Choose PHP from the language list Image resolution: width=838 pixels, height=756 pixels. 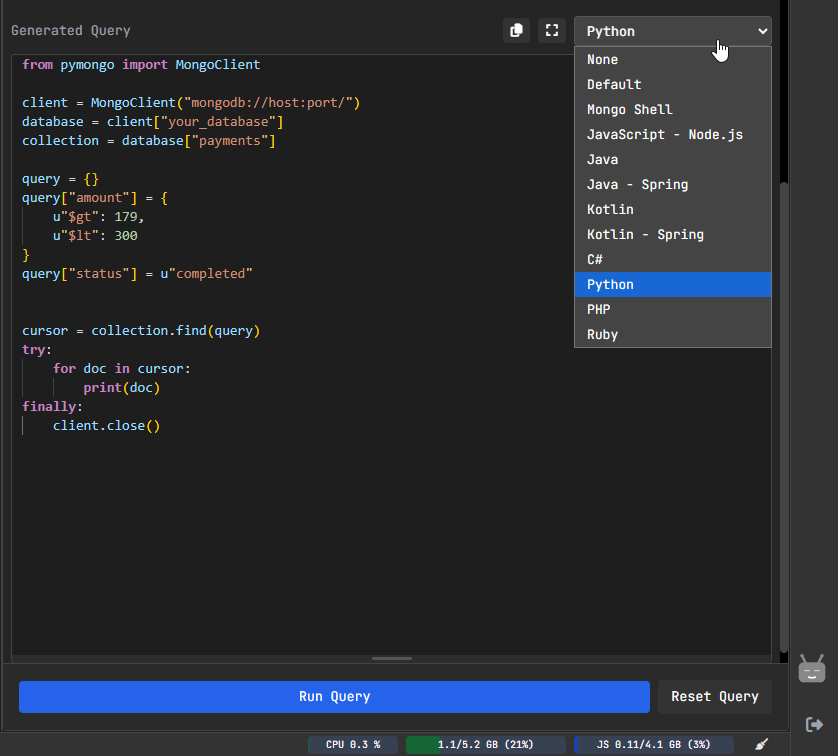(672, 310)
